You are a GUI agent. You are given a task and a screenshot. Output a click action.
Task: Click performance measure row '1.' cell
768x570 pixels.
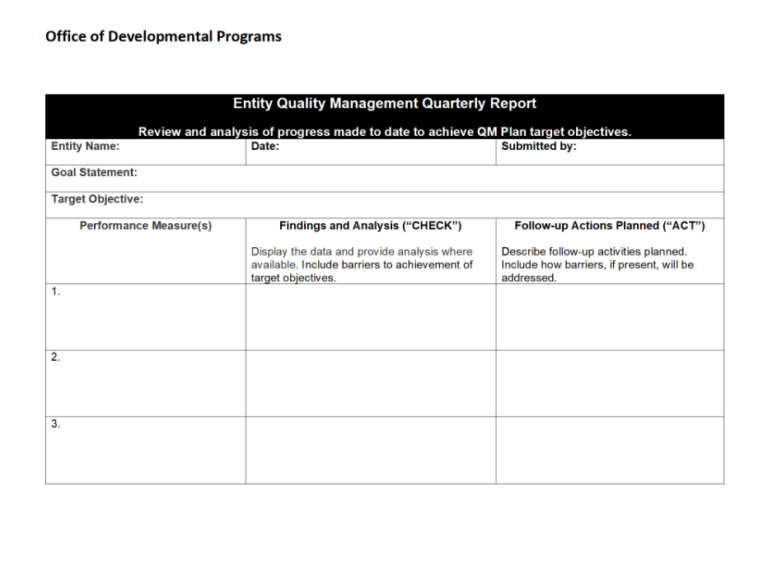coord(145,317)
